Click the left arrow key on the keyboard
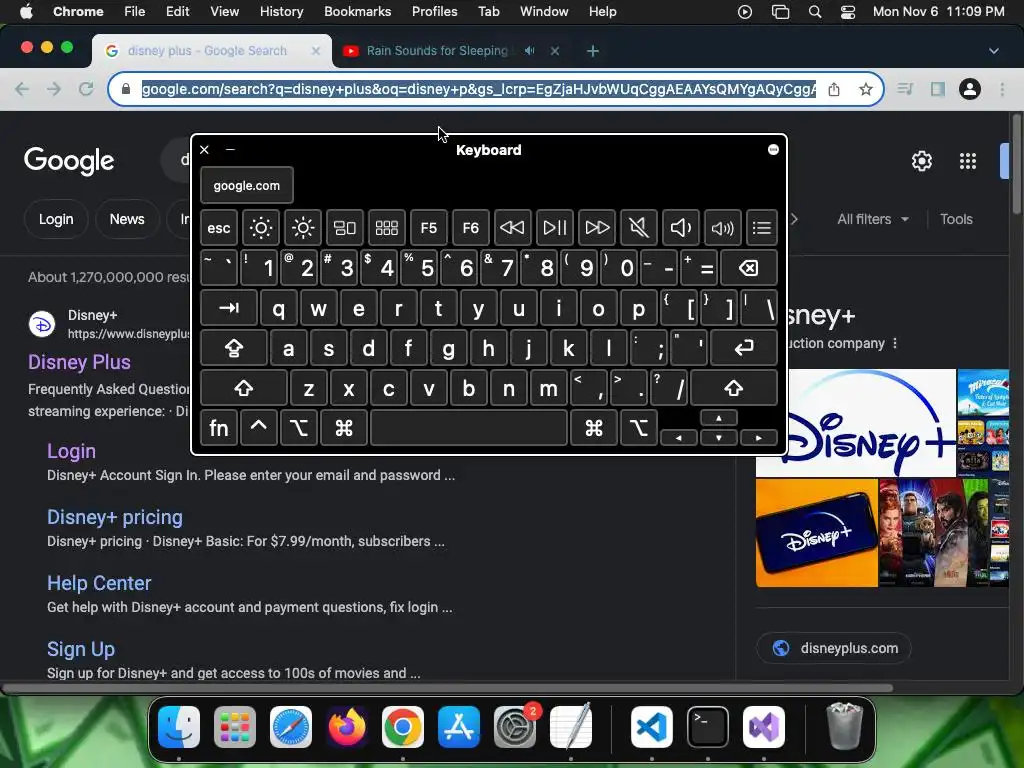This screenshot has width=1024, height=768. tap(679, 438)
